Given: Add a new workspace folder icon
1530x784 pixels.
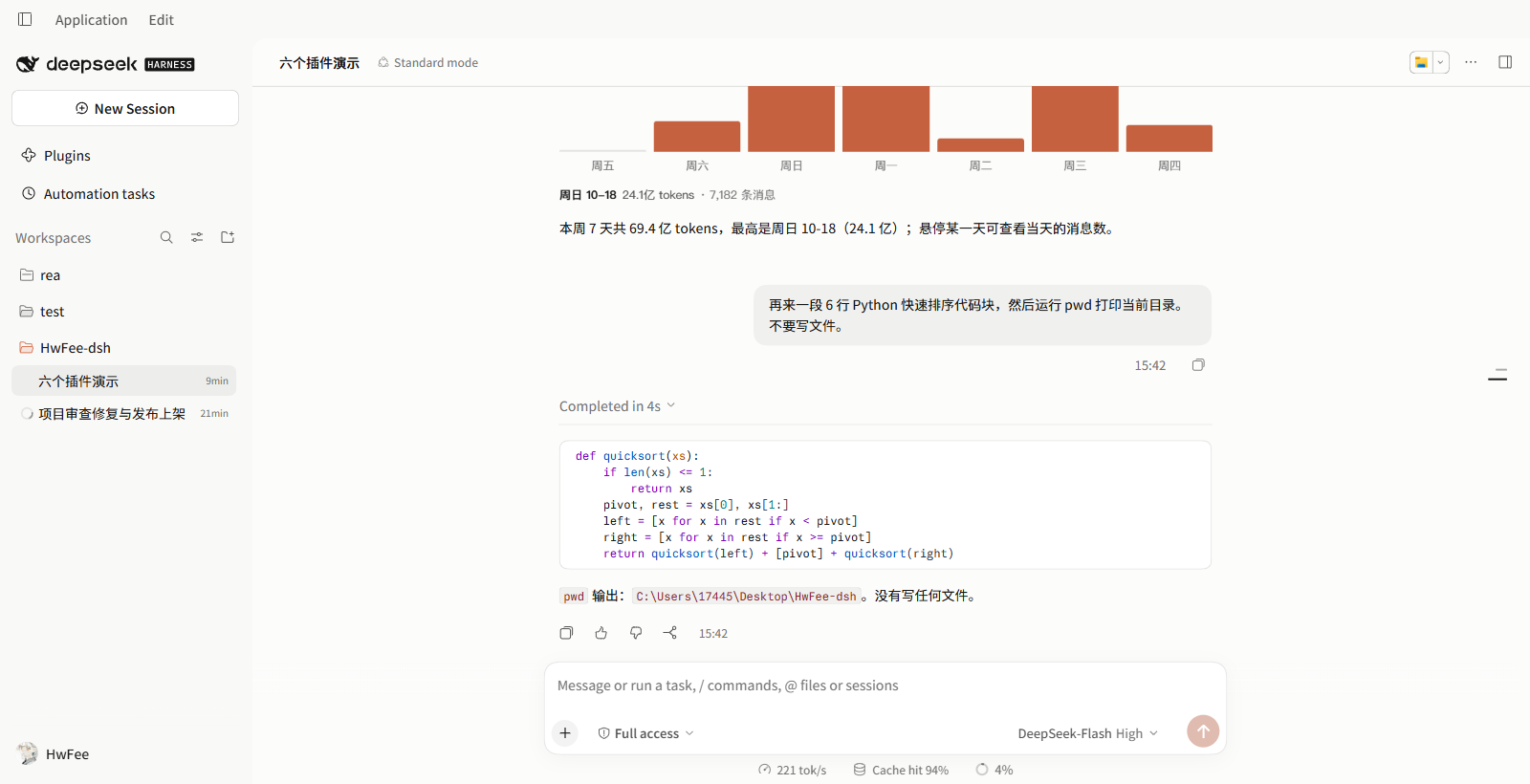Looking at the screenshot, I should pos(228,237).
